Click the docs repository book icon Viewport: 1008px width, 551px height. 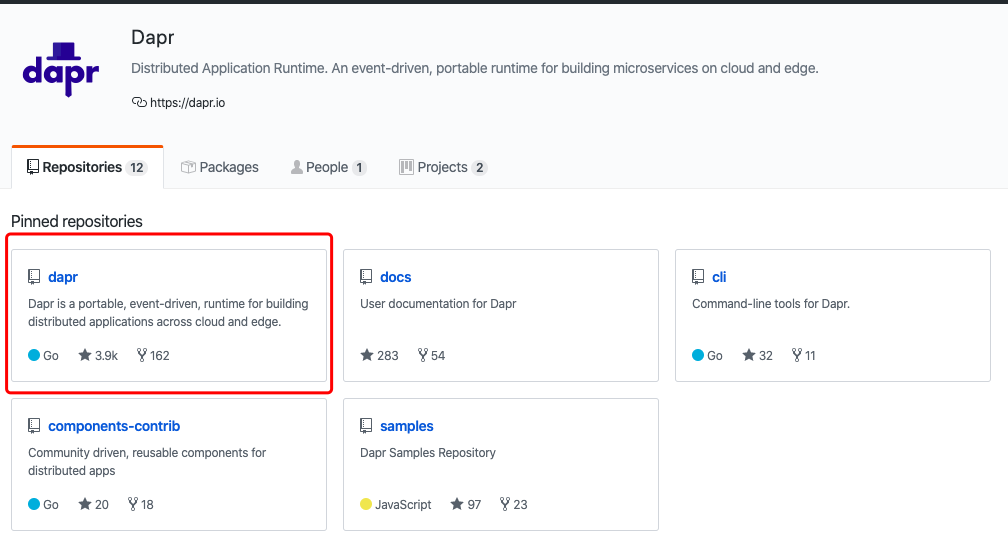pos(366,277)
